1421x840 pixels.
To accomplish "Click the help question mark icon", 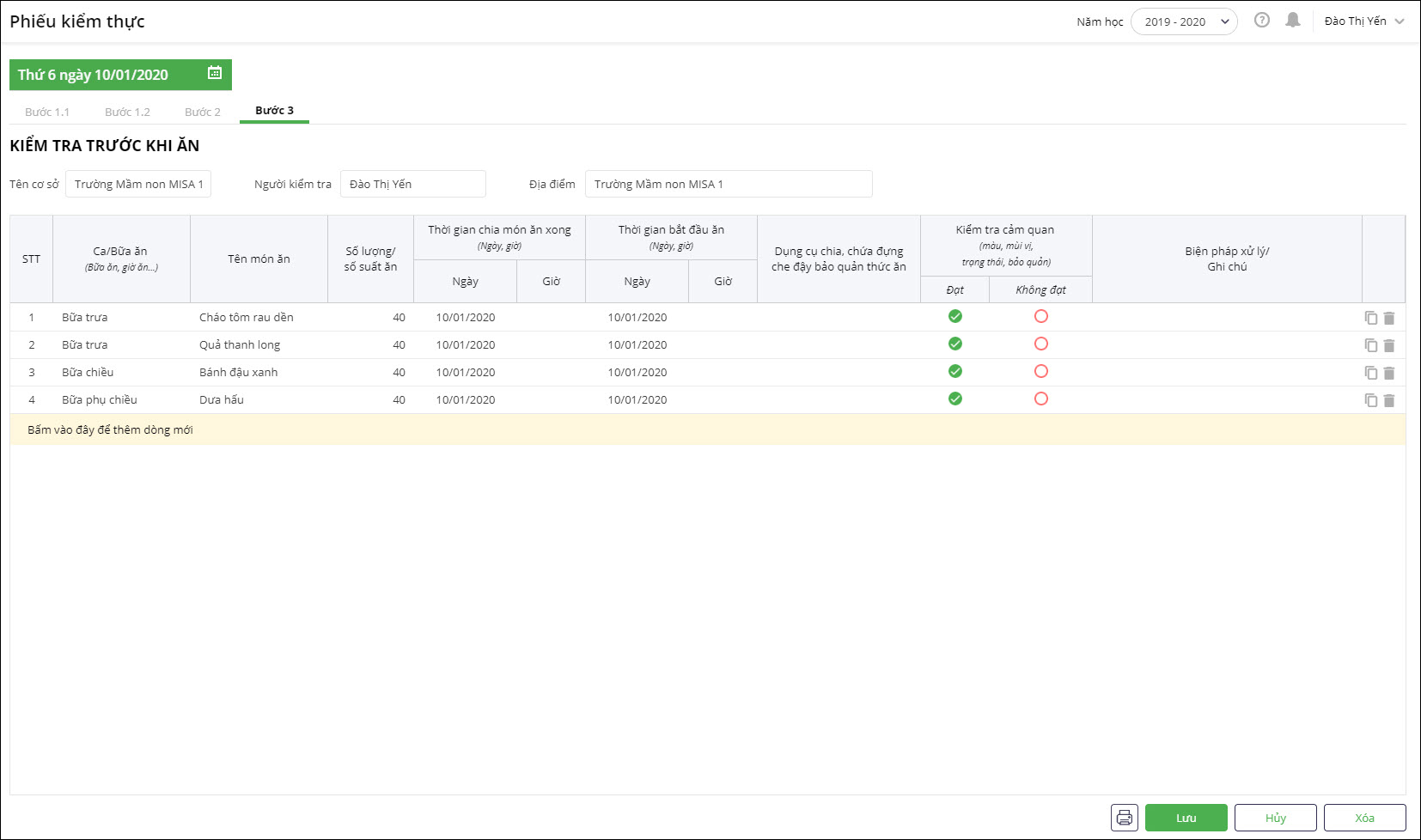I will 1261,21.
